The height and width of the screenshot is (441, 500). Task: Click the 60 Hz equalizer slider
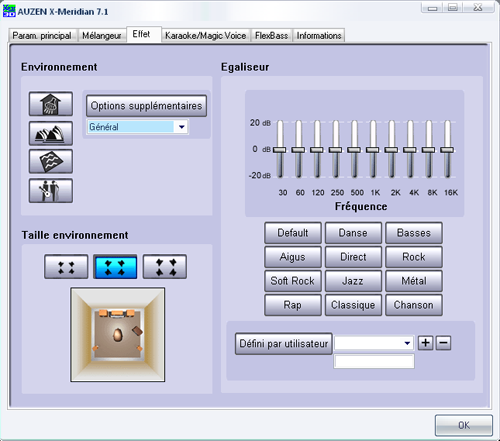click(298, 150)
